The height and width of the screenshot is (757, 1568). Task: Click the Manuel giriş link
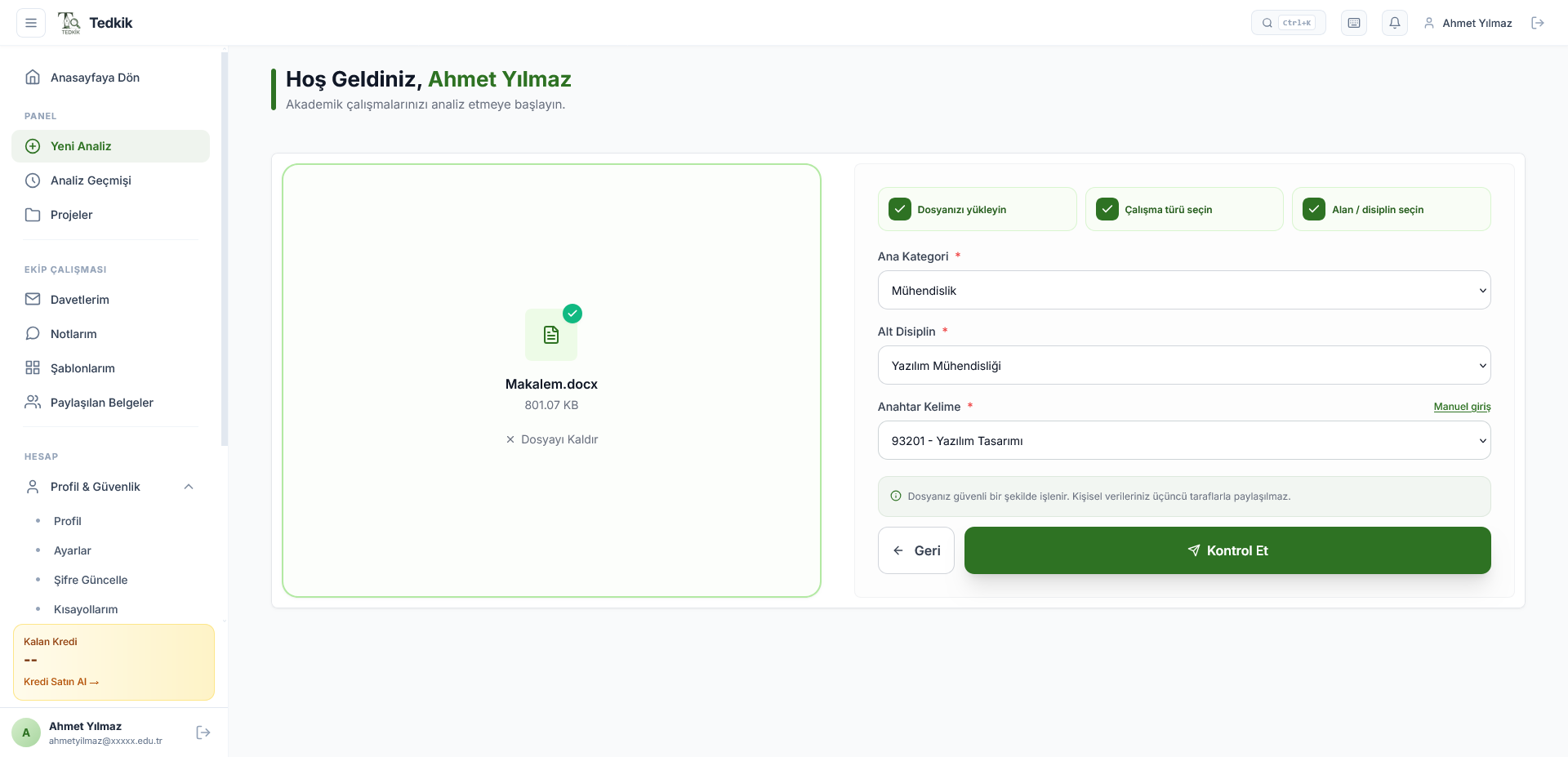click(x=1462, y=407)
